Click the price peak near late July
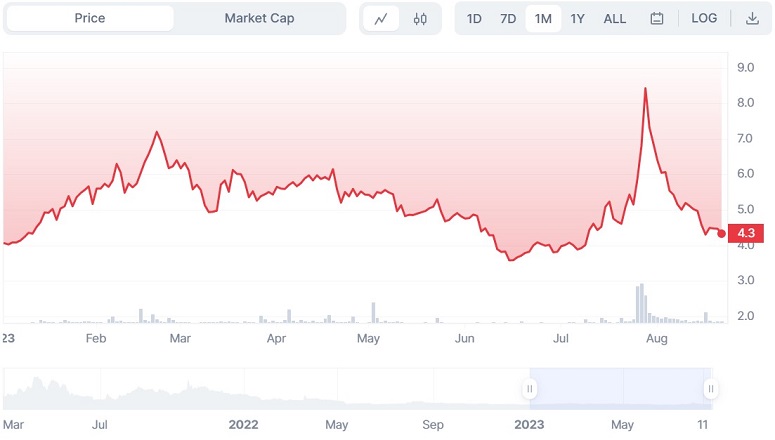 [x=645, y=89]
